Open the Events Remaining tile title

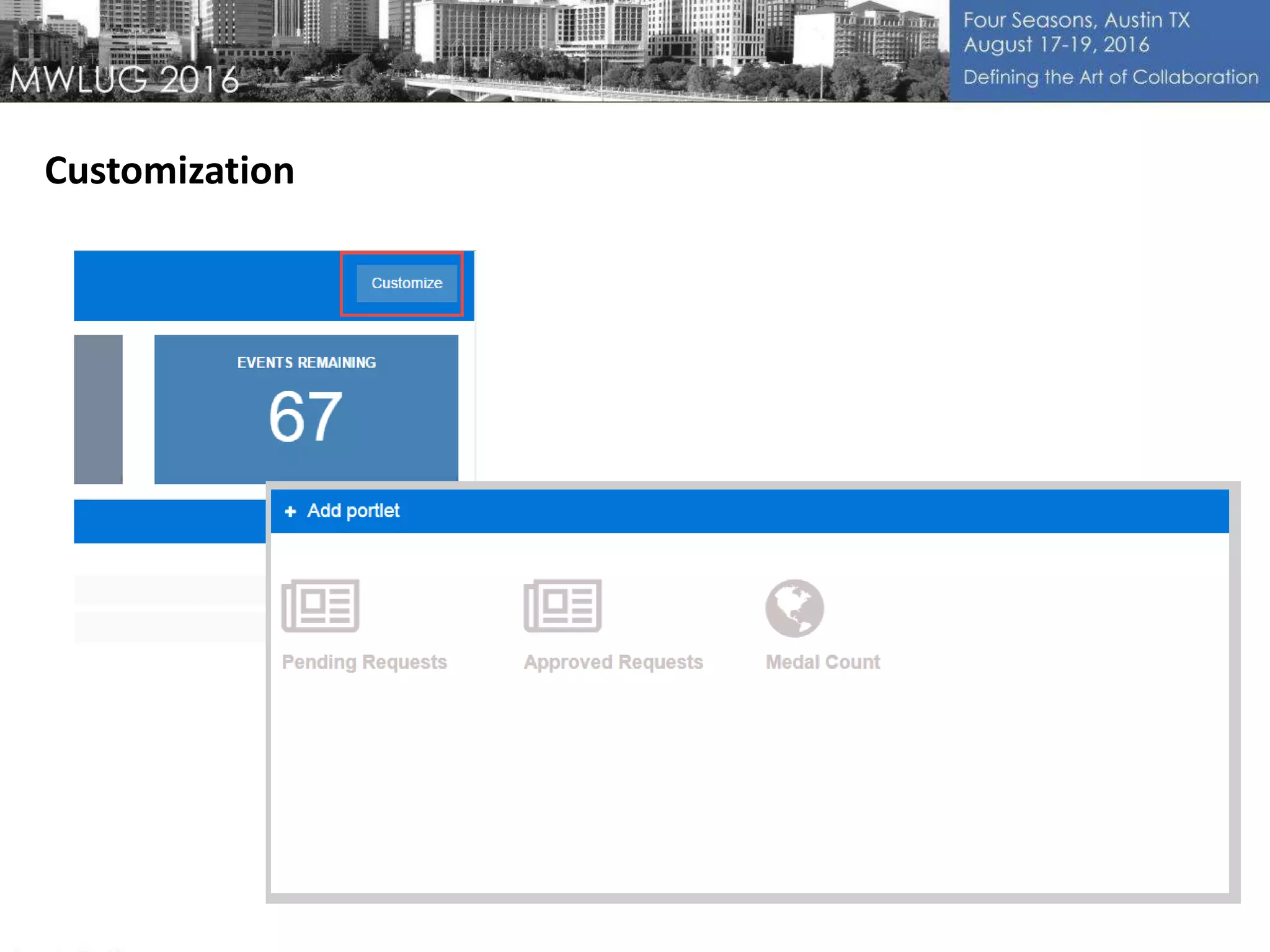(306, 363)
